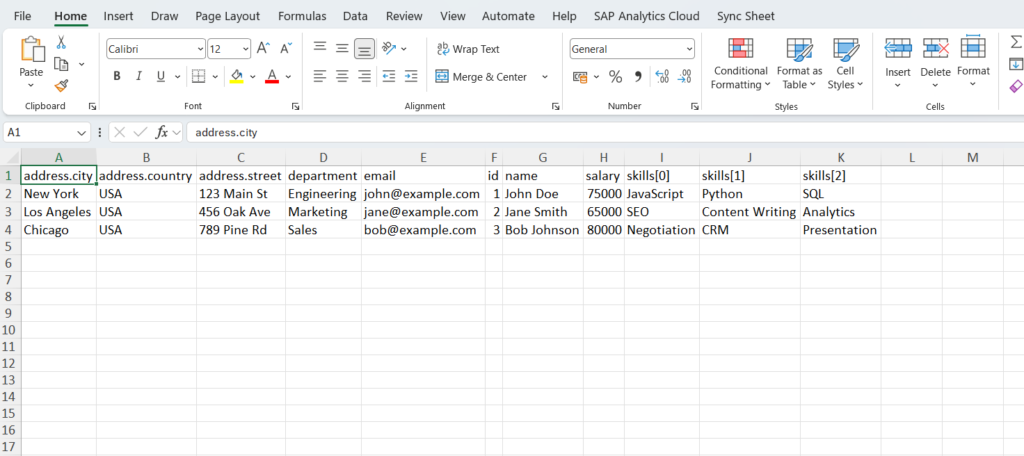Increase indent of cell contents
The height and width of the screenshot is (456, 1024).
[x=411, y=76]
